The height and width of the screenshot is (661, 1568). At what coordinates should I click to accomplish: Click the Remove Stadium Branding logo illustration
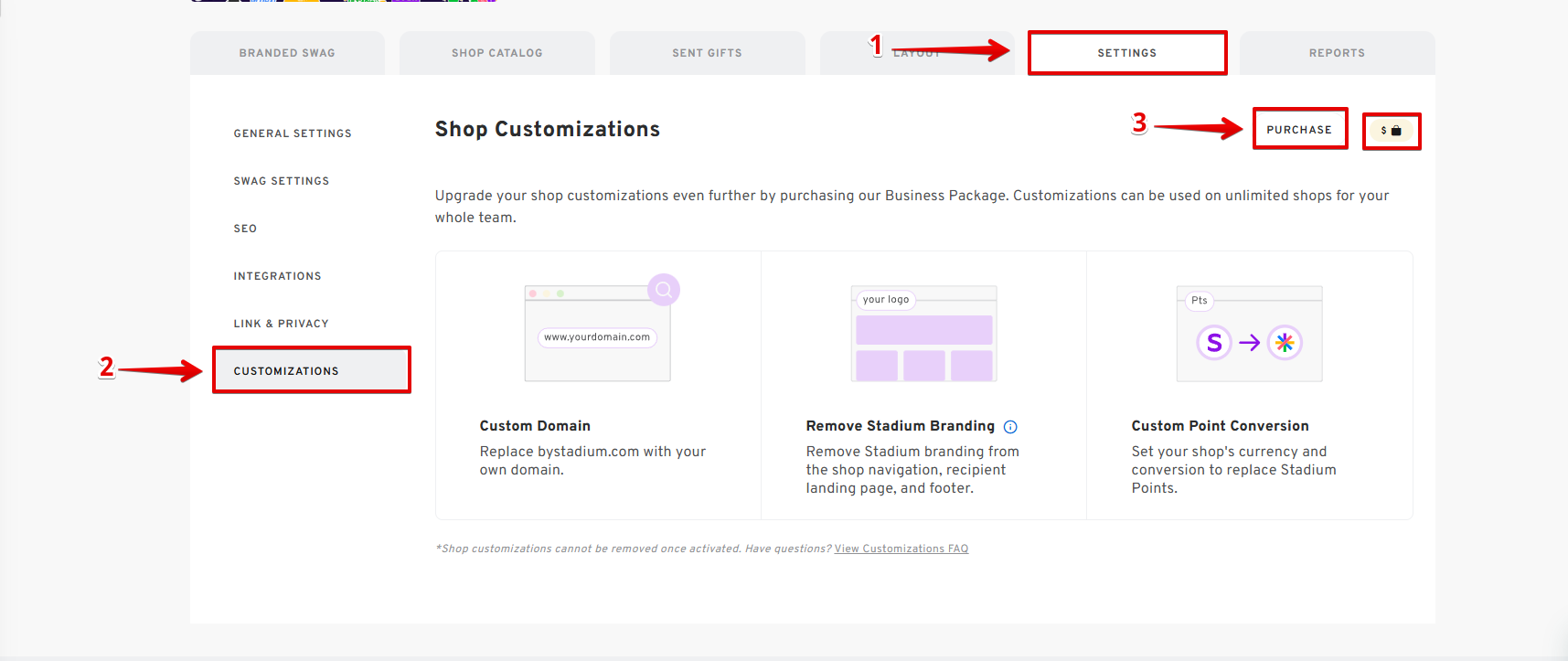point(923,334)
